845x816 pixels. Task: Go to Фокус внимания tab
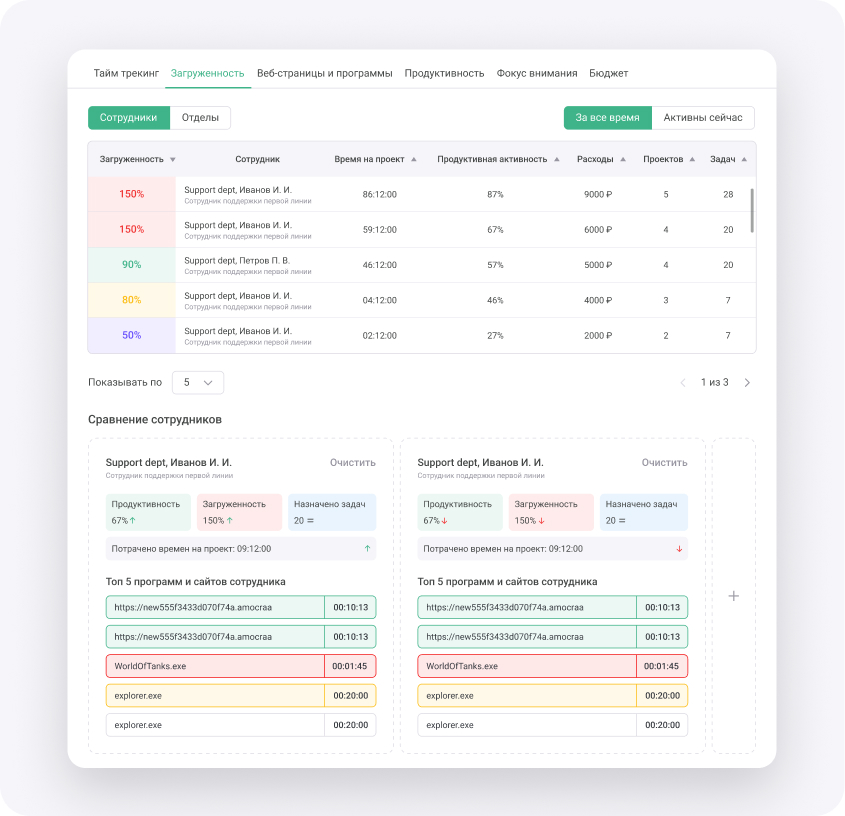point(537,73)
